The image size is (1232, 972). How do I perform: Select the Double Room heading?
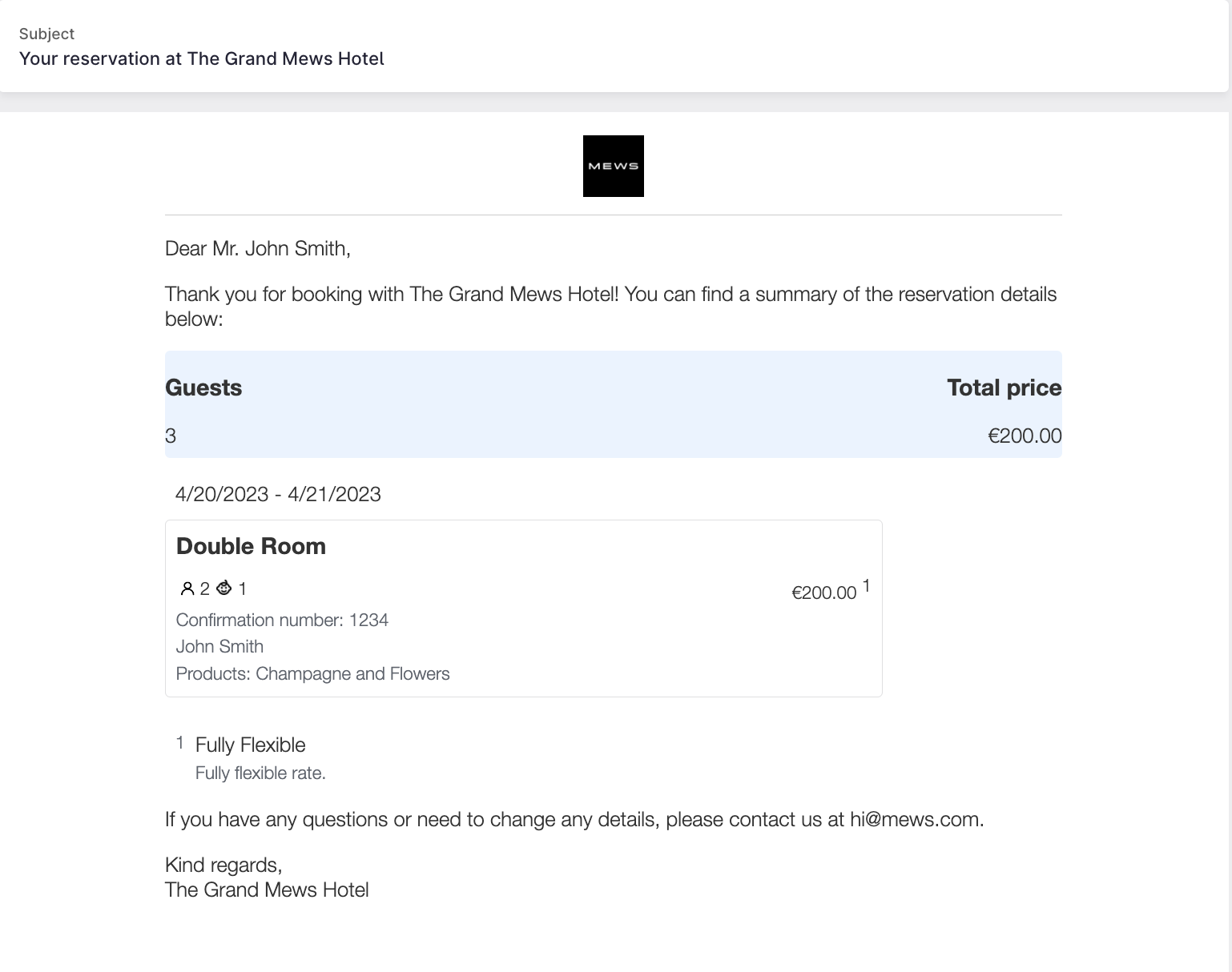pyautogui.click(x=251, y=546)
